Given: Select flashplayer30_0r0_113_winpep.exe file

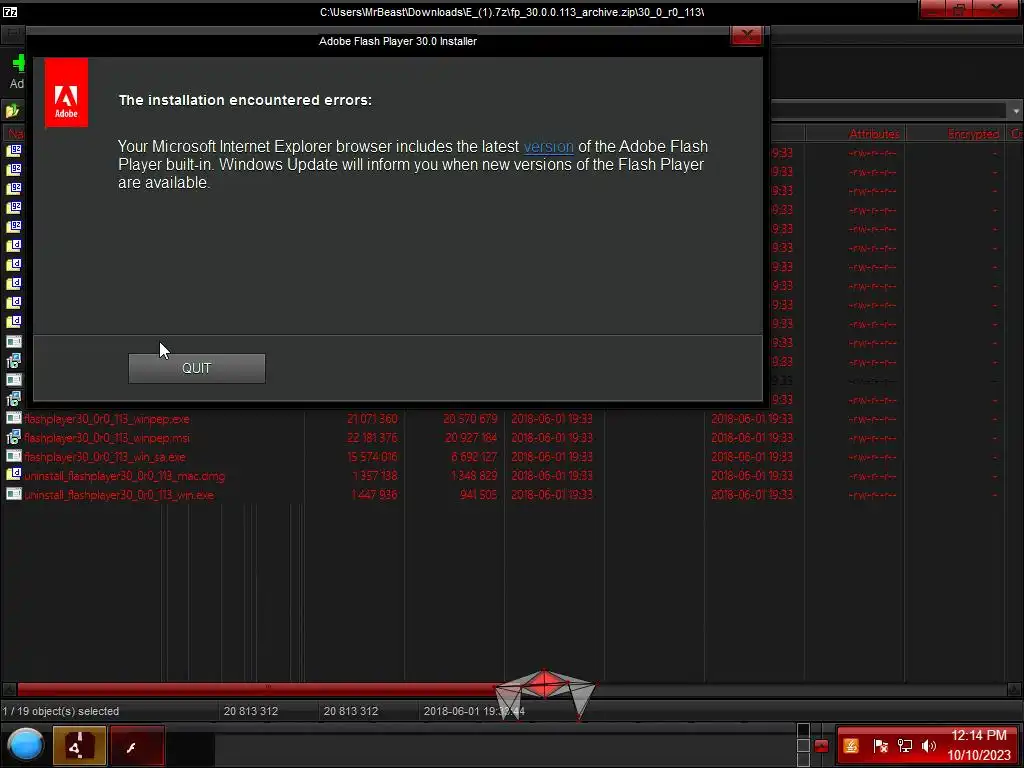Looking at the screenshot, I should pyautogui.click(x=106, y=419).
